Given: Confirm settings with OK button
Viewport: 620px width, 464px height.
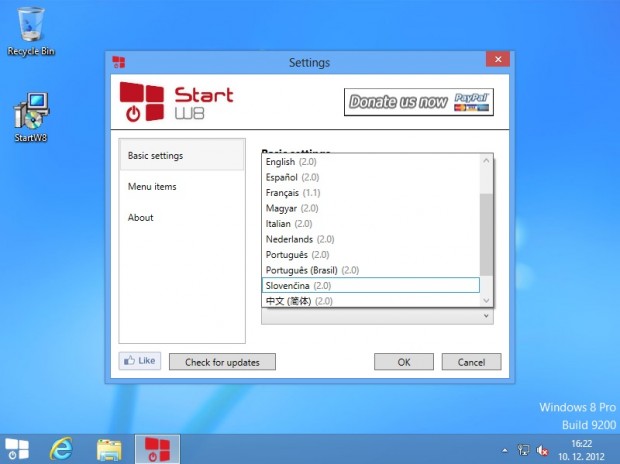Looking at the screenshot, I should click(404, 362).
